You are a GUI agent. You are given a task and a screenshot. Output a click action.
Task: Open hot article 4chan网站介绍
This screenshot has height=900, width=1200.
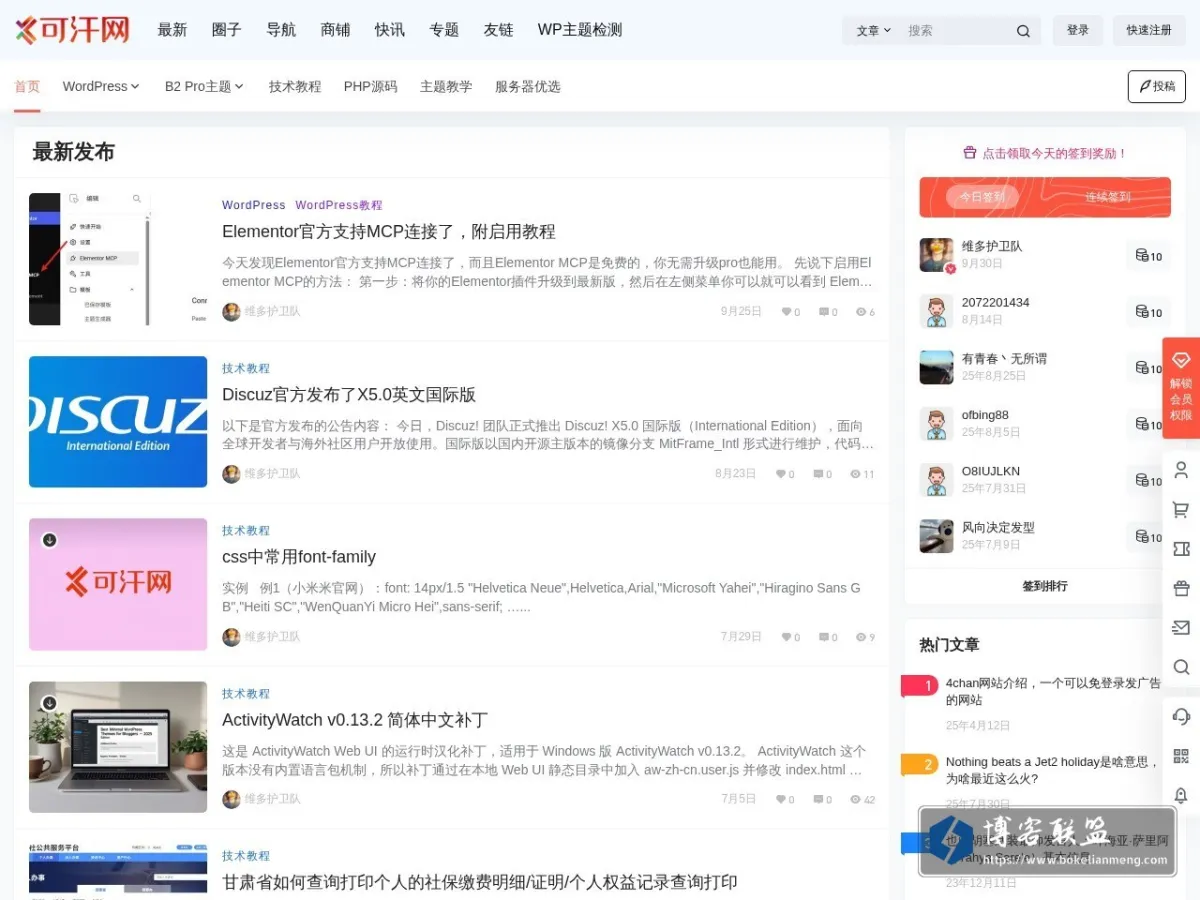[1053, 692]
